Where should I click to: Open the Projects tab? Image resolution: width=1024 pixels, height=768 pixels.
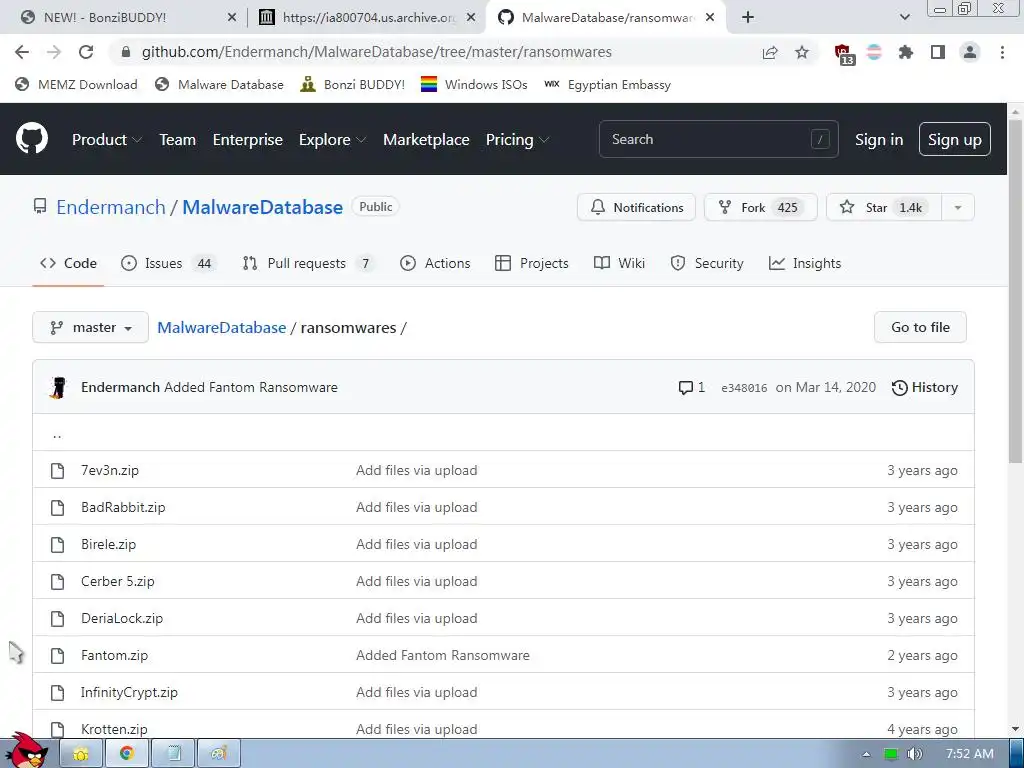pyautogui.click(x=532, y=263)
